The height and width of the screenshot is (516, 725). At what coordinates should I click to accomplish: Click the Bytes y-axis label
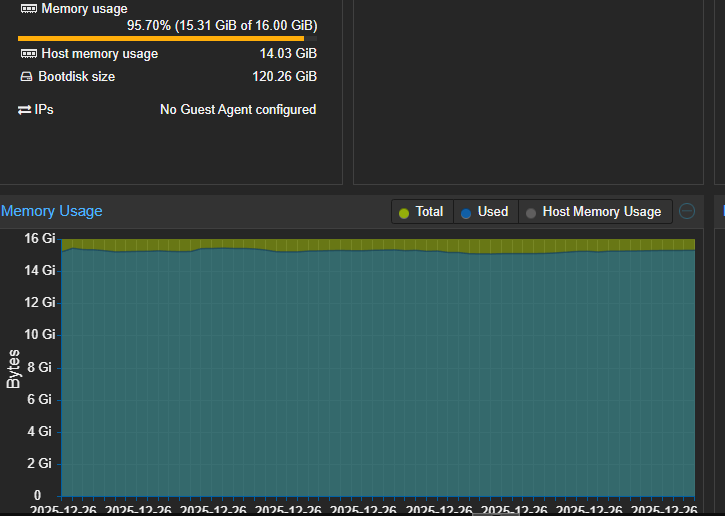(x=13, y=368)
